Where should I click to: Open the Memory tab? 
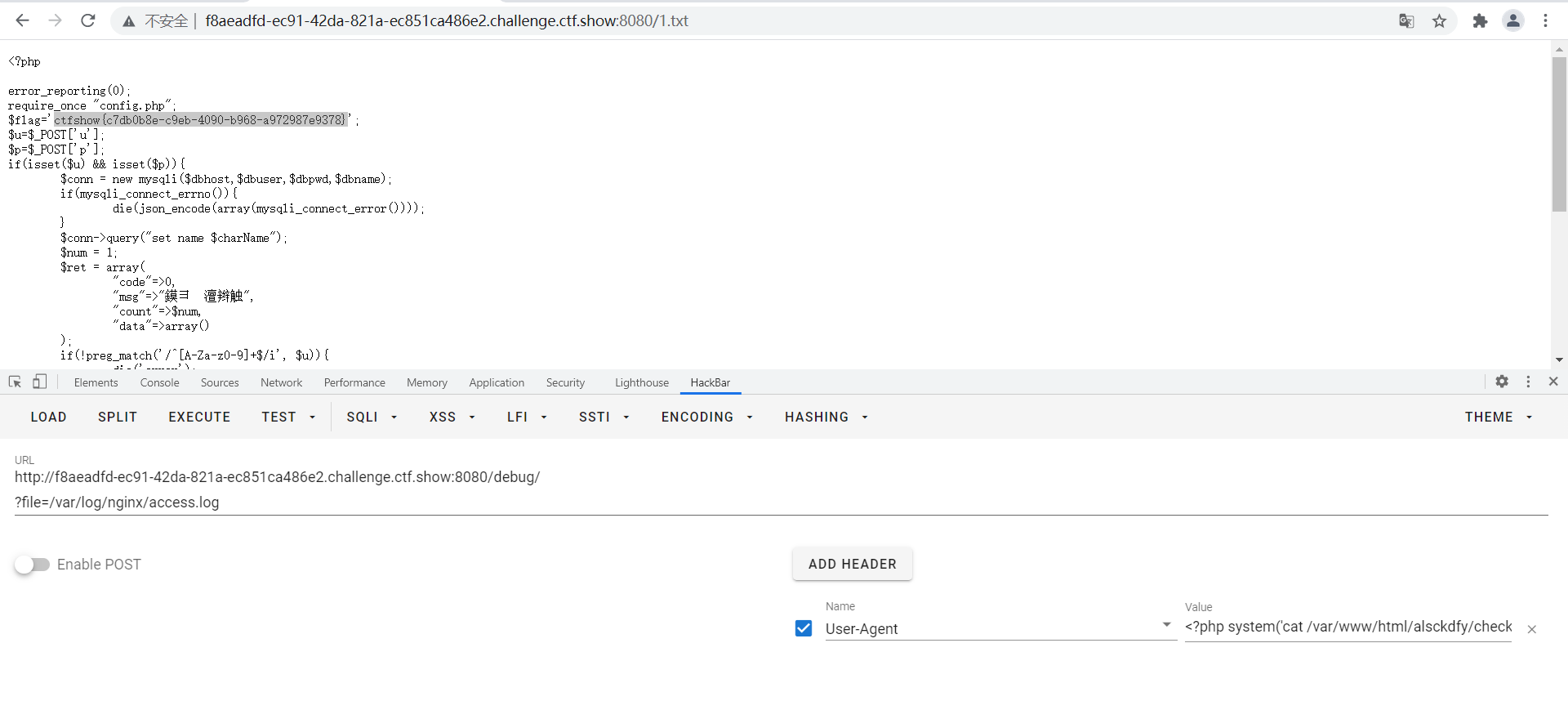click(427, 382)
